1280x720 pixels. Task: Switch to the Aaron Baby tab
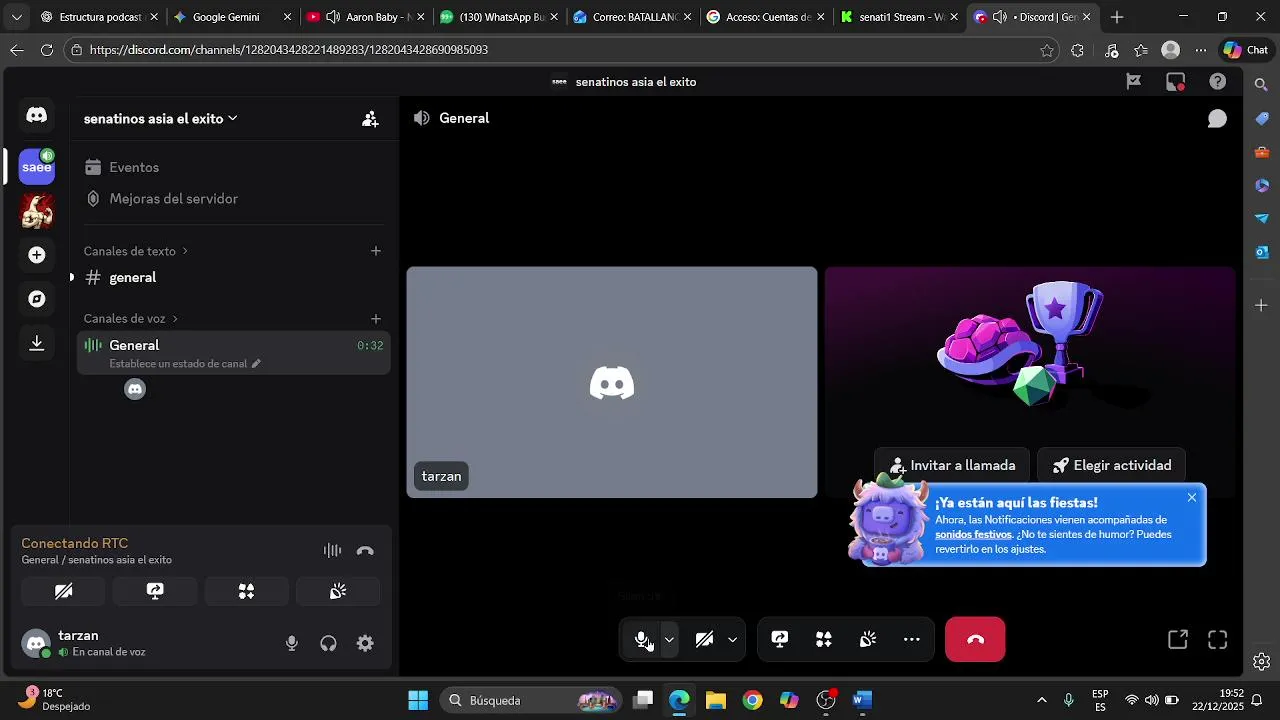point(365,17)
